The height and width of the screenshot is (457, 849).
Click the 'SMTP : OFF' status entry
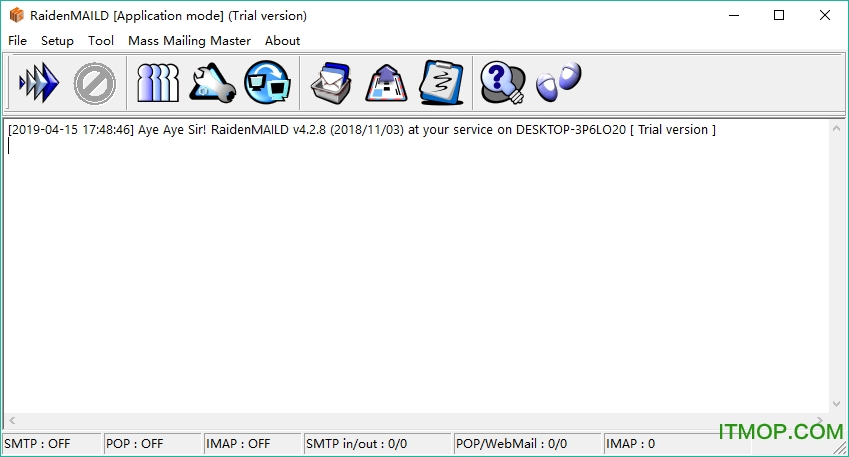click(52, 444)
